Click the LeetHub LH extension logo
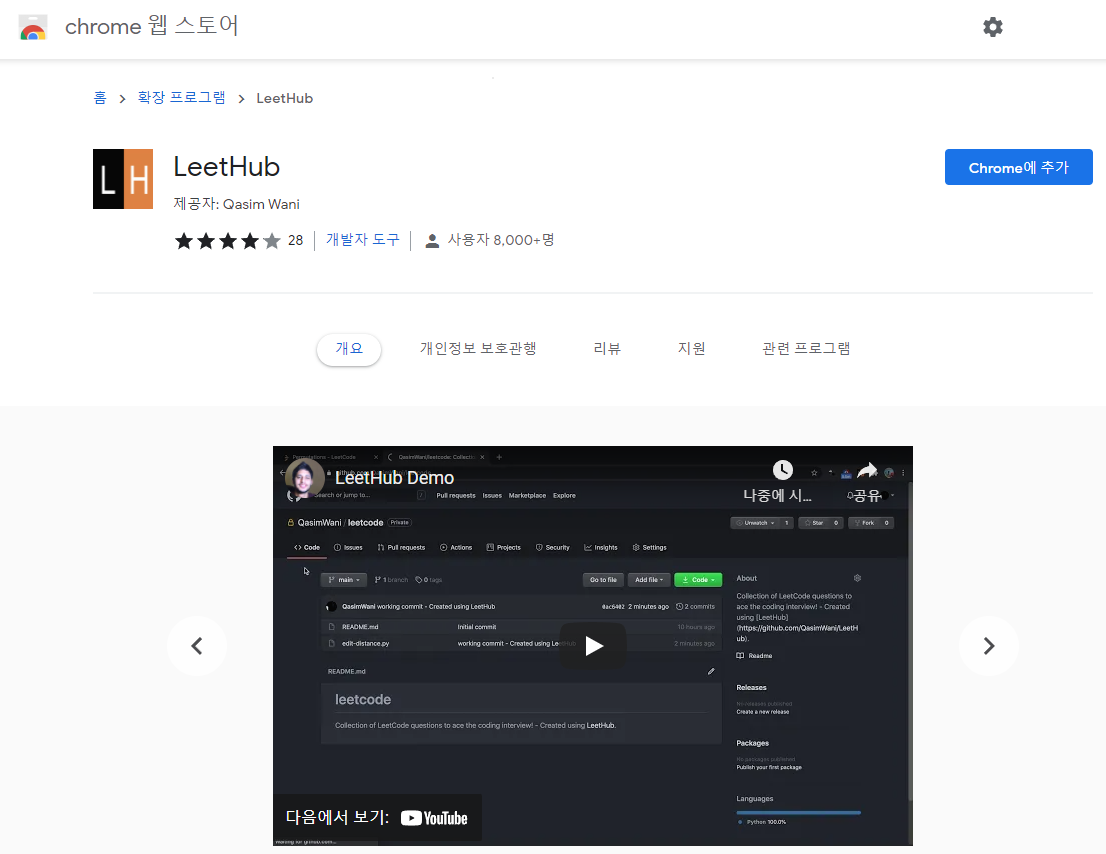Image resolution: width=1106 pixels, height=854 pixels. click(123, 179)
